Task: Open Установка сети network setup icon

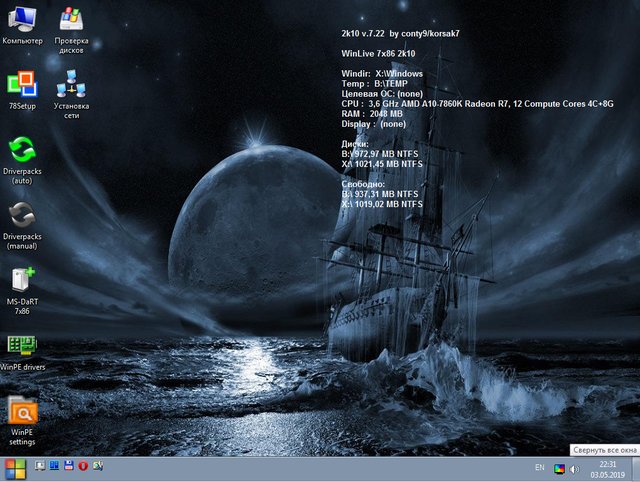Action: pyautogui.click(x=71, y=85)
